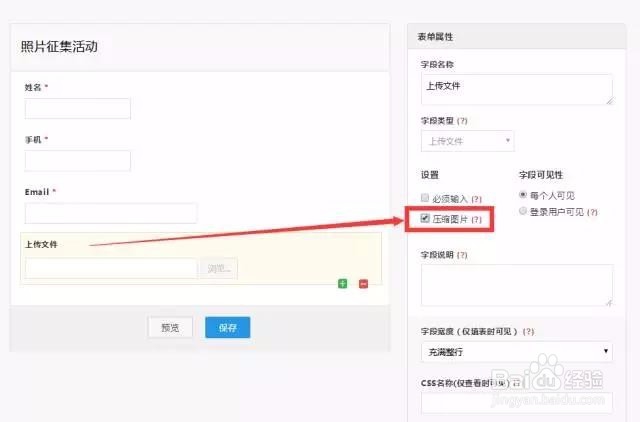
Task: Select the 上传文件 field label in form
Action: click(41, 244)
